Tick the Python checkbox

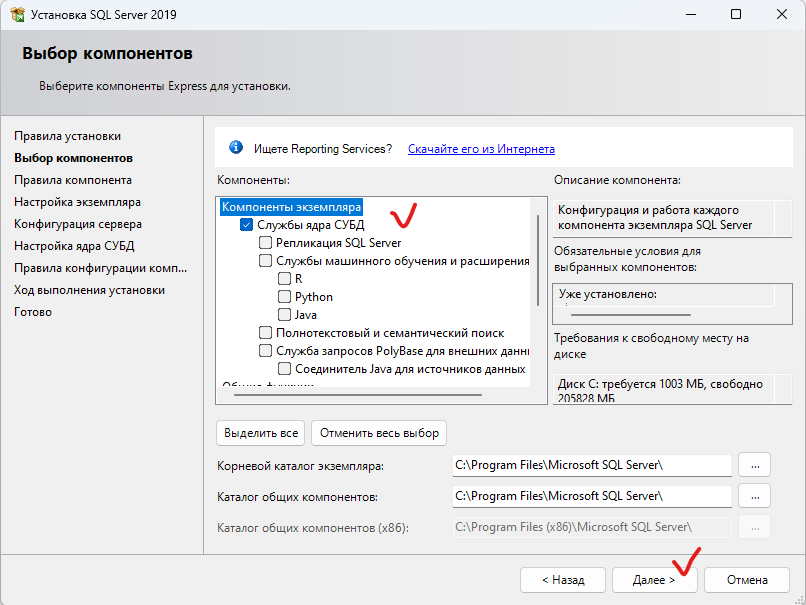tap(284, 297)
